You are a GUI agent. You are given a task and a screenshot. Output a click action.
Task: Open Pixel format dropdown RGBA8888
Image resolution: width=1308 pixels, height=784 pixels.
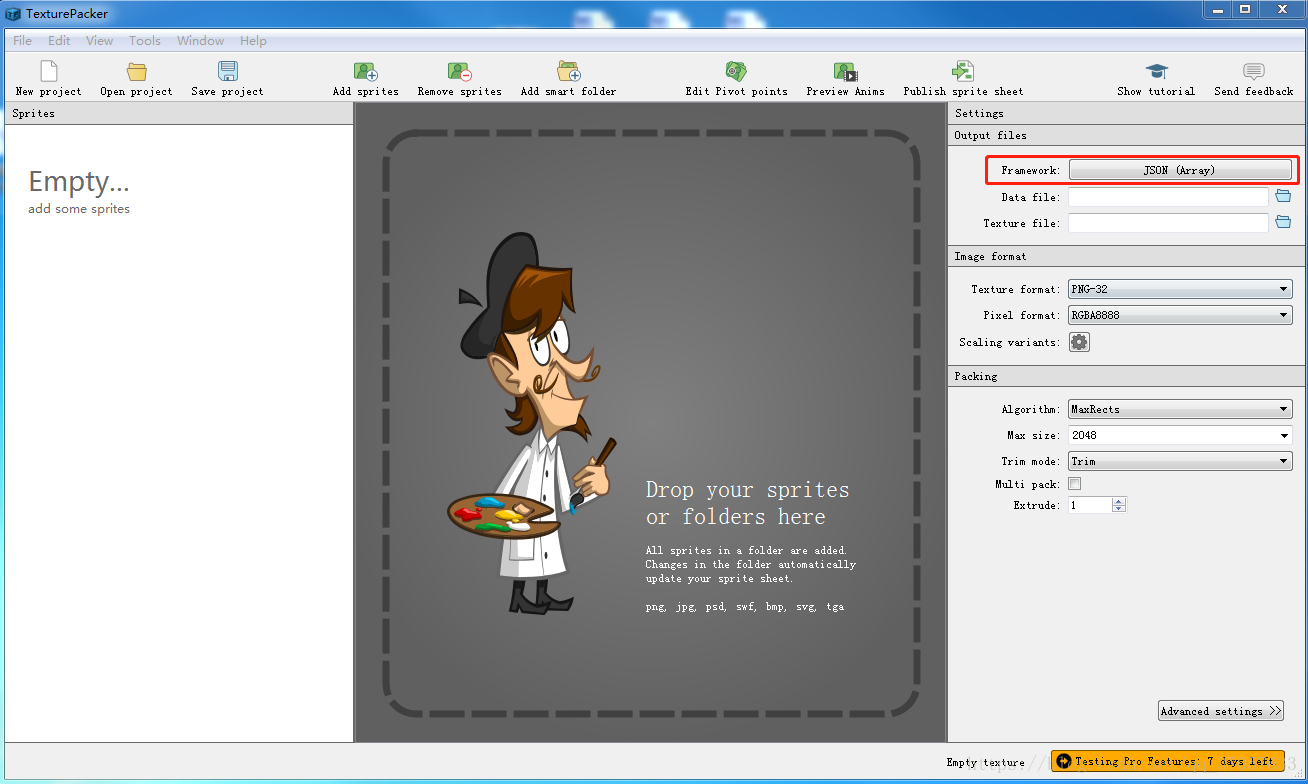pos(1180,315)
